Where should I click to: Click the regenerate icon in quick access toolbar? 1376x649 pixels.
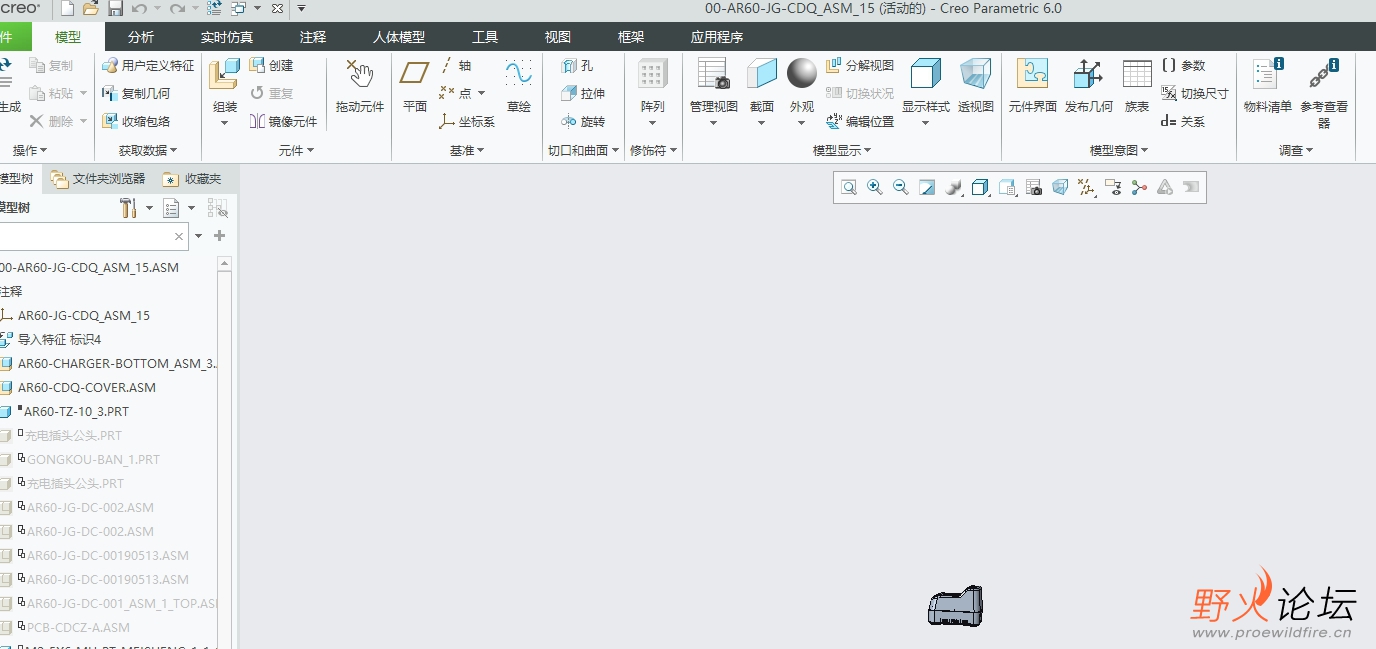pyautogui.click(x=214, y=9)
